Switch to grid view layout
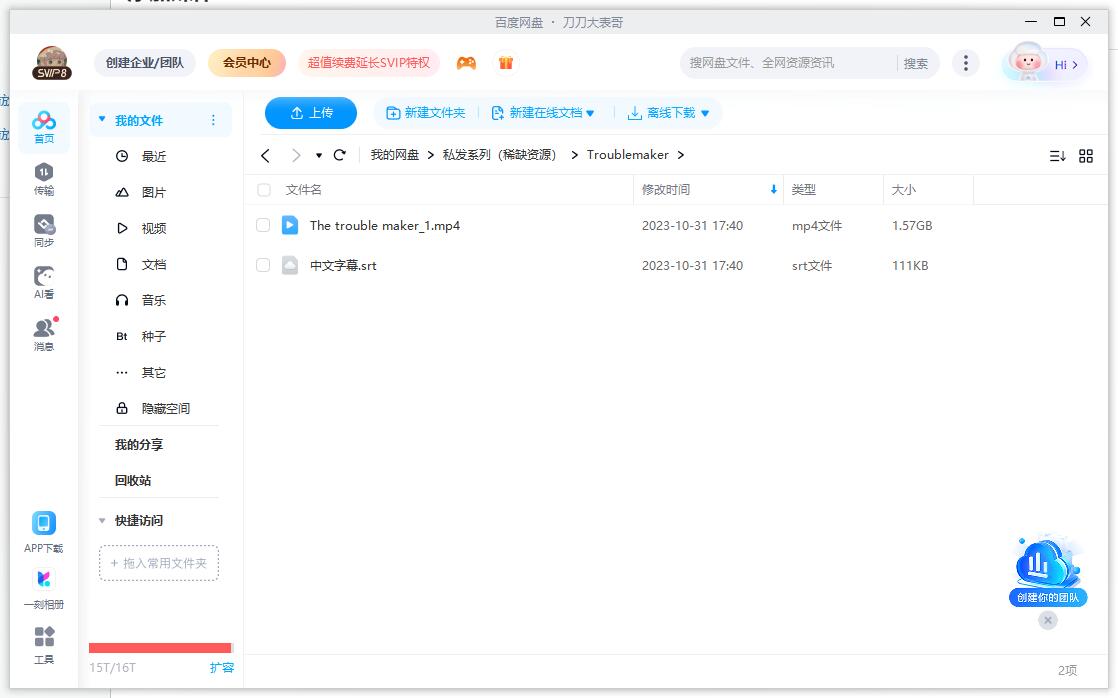1118x698 pixels. (1087, 155)
